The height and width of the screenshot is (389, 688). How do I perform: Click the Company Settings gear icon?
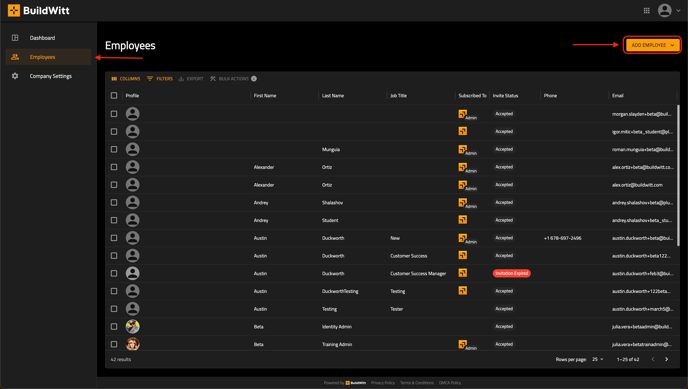[x=15, y=76]
